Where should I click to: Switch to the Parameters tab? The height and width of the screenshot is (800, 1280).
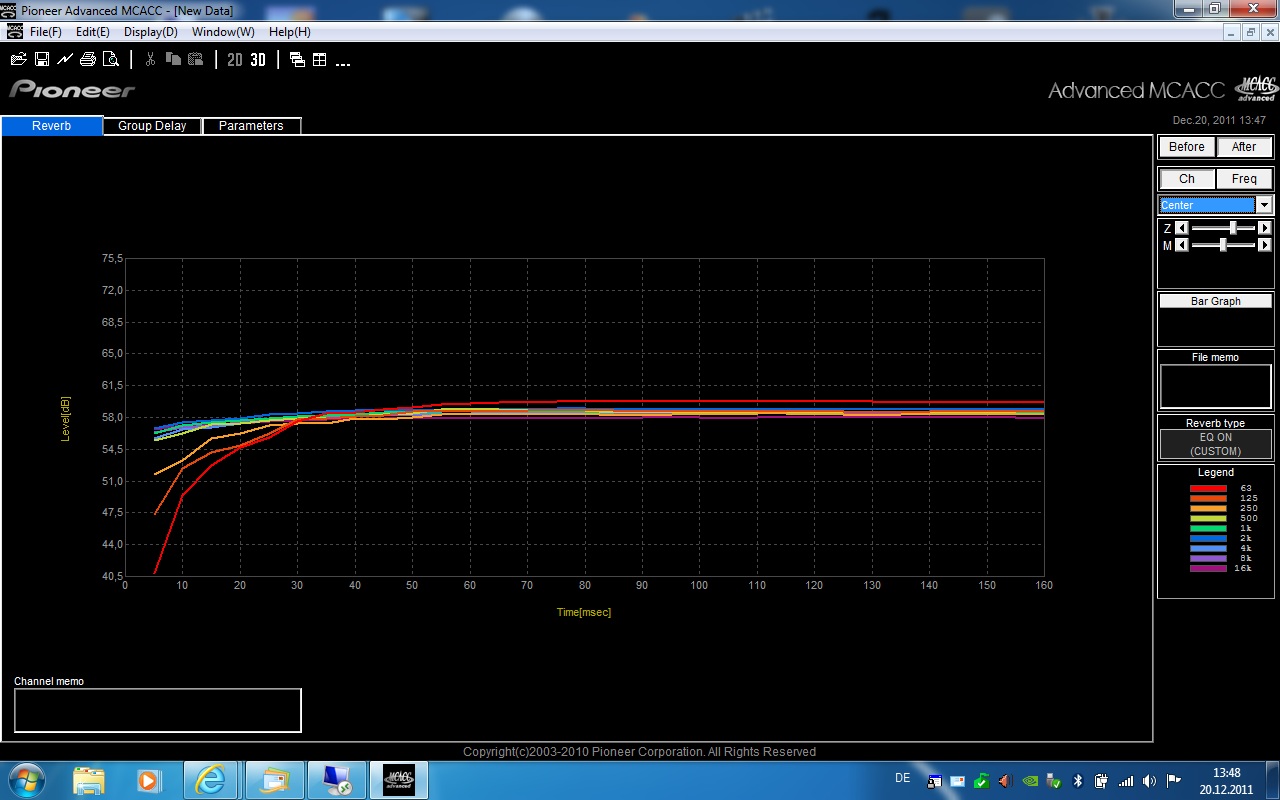(x=251, y=126)
